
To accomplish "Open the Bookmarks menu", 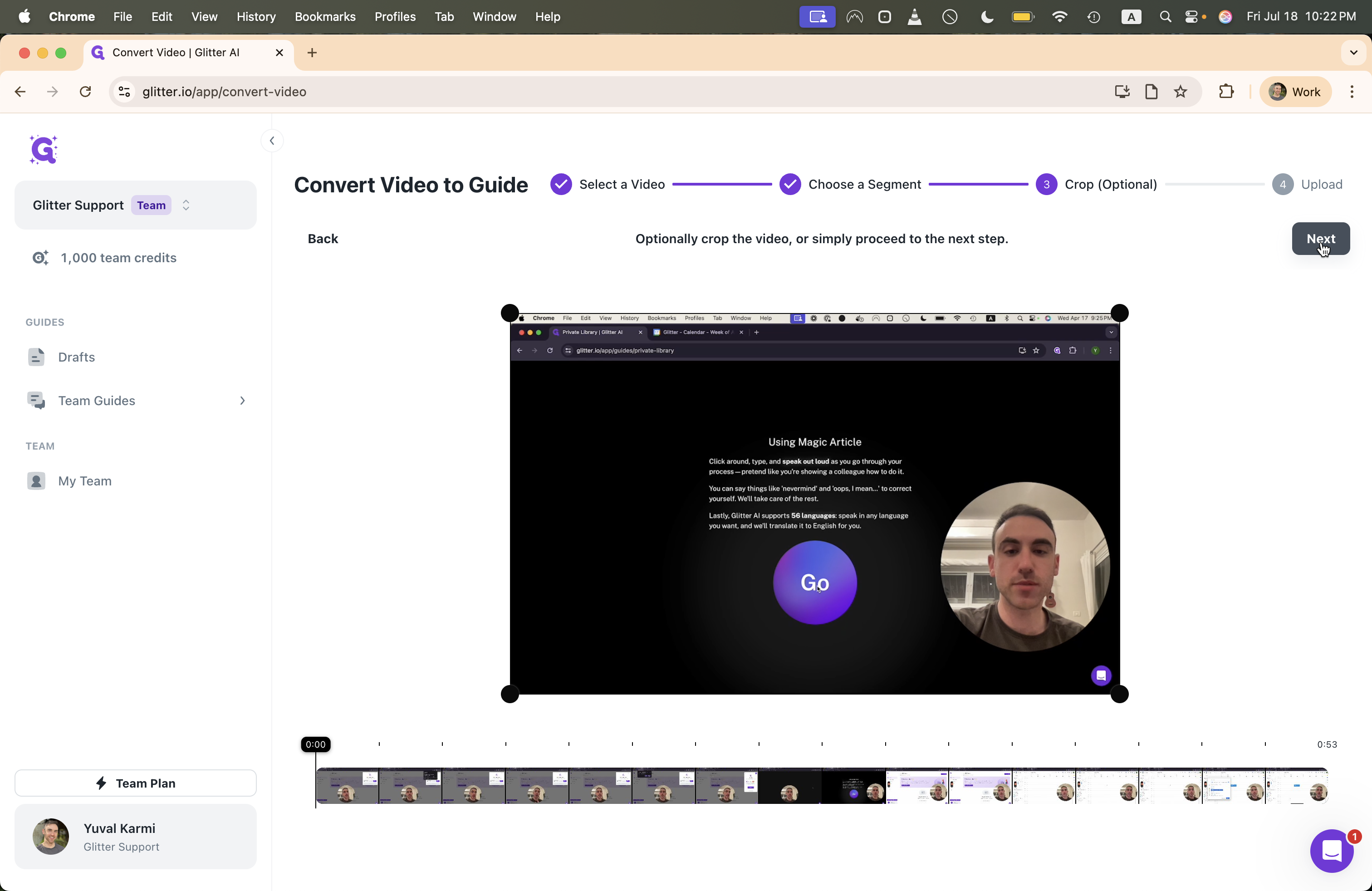I will click(x=325, y=17).
